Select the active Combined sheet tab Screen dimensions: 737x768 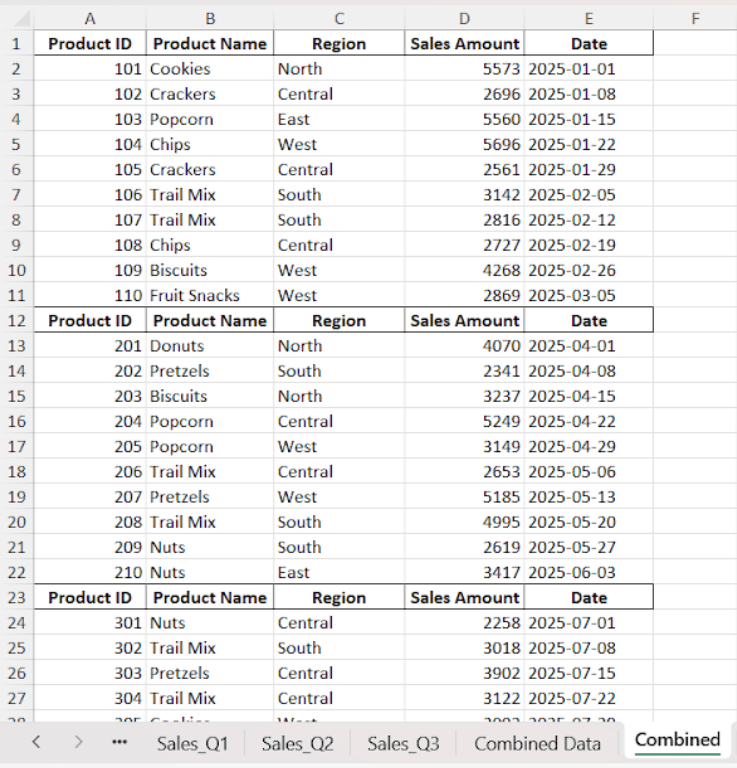click(x=677, y=740)
